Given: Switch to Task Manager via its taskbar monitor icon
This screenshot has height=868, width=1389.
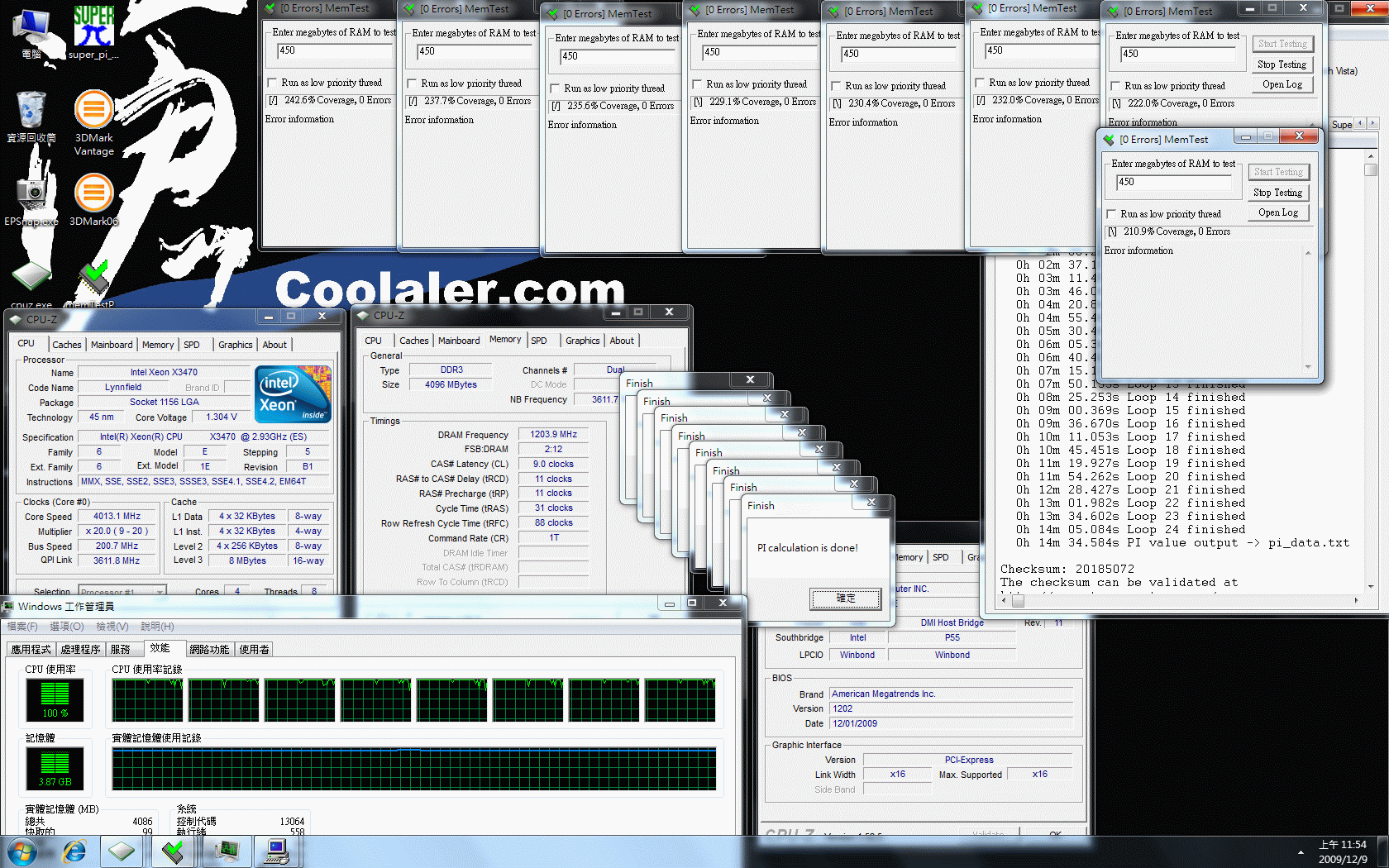Looking at the screenshot, I should point(225,851).
